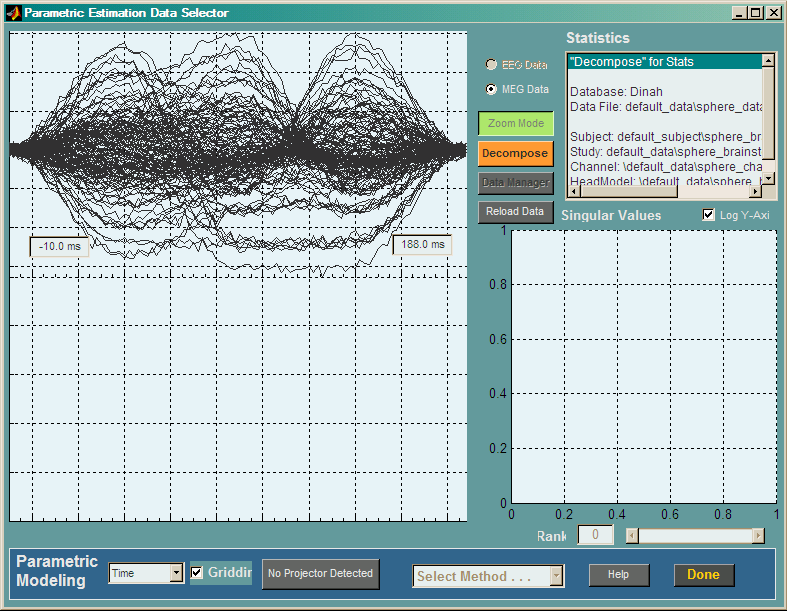Open the Data Manager
787x611 pixels.
(516, 183)
